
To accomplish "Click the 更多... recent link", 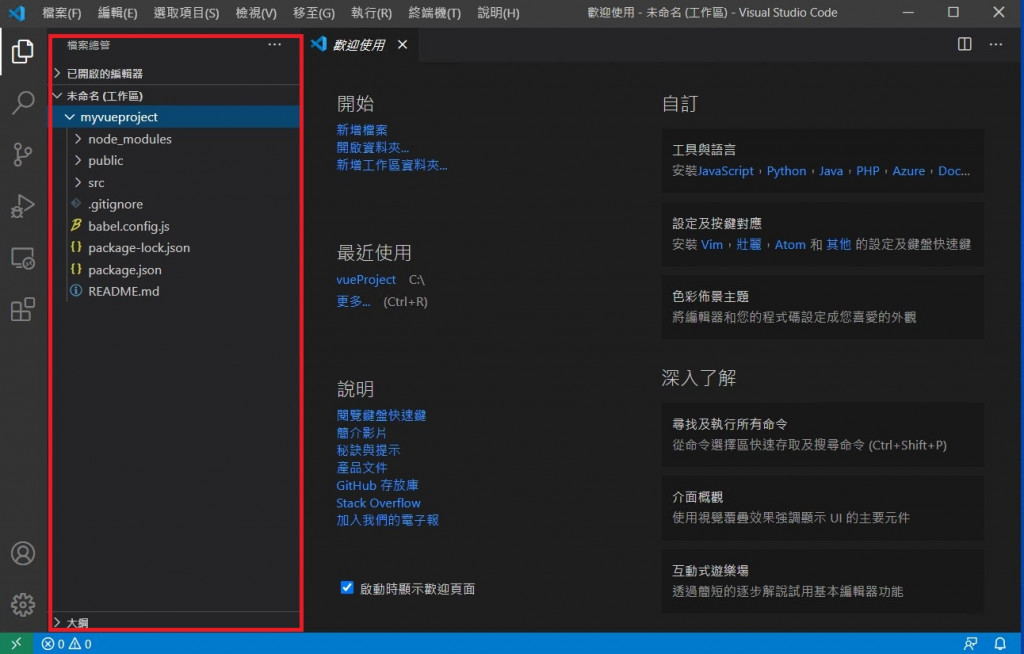I will tap(353, 301).
